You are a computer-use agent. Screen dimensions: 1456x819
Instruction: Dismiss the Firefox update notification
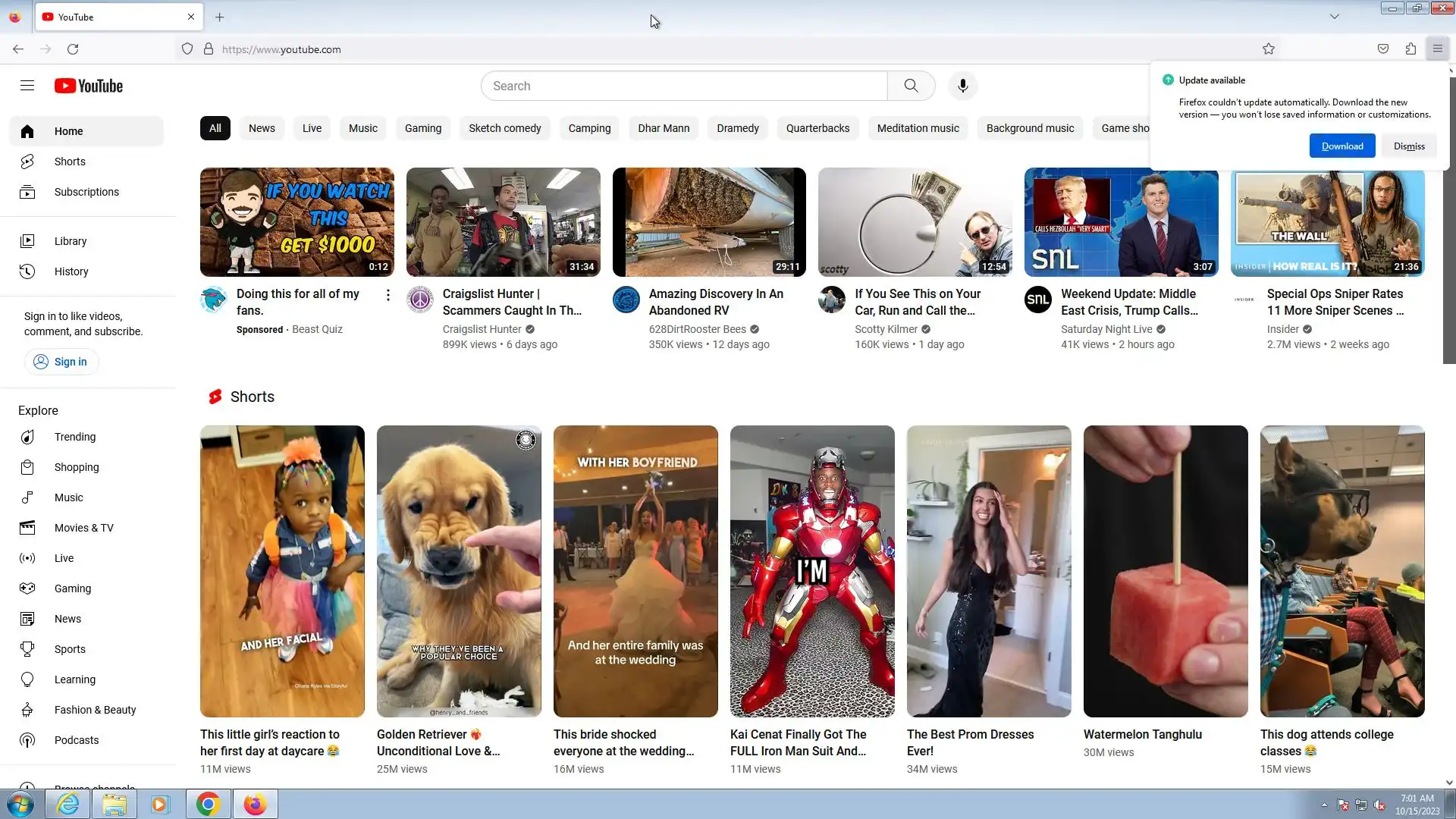click(1408, 146)
